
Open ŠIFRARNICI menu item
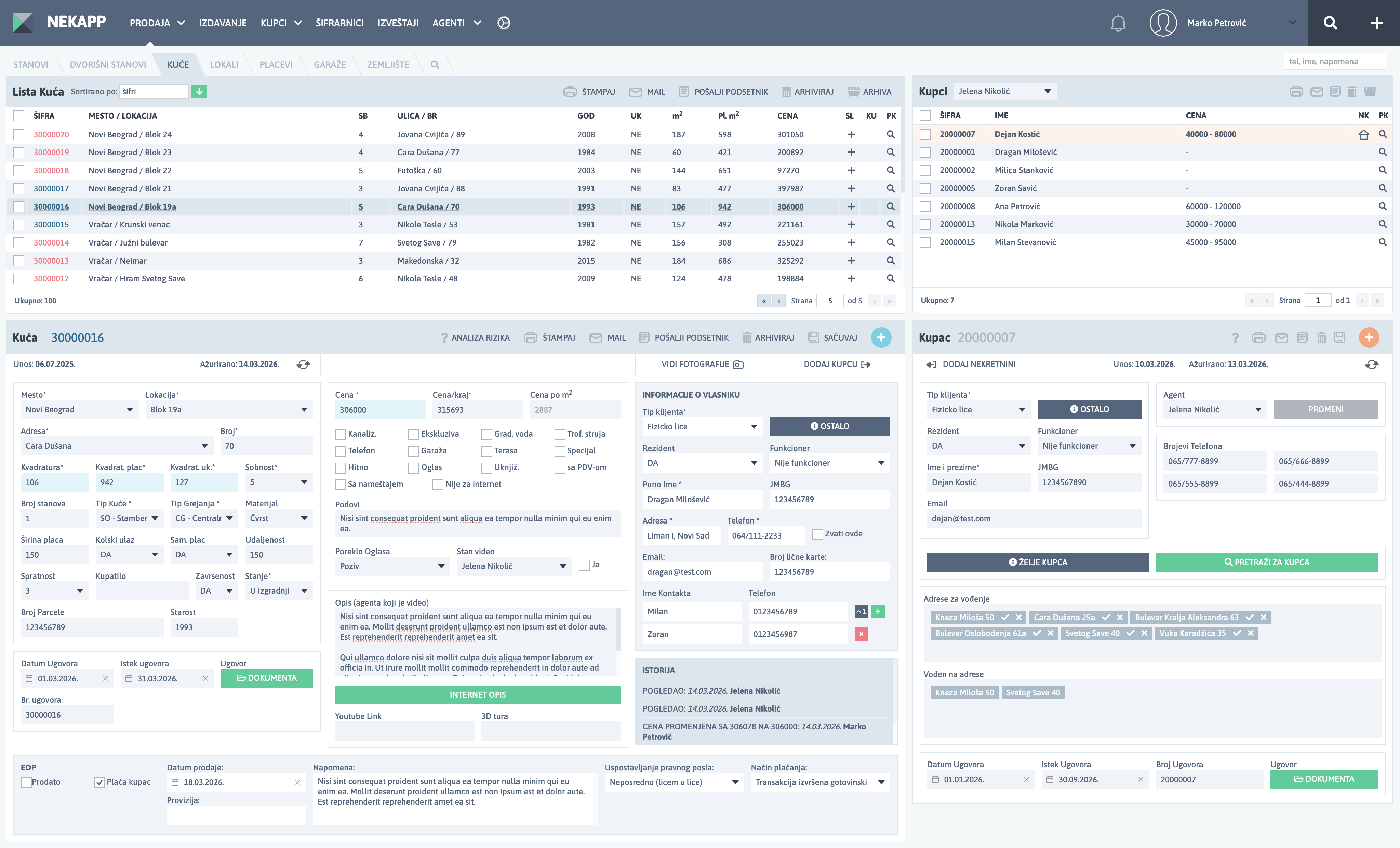pyautogui.click(x=340, y=23)
